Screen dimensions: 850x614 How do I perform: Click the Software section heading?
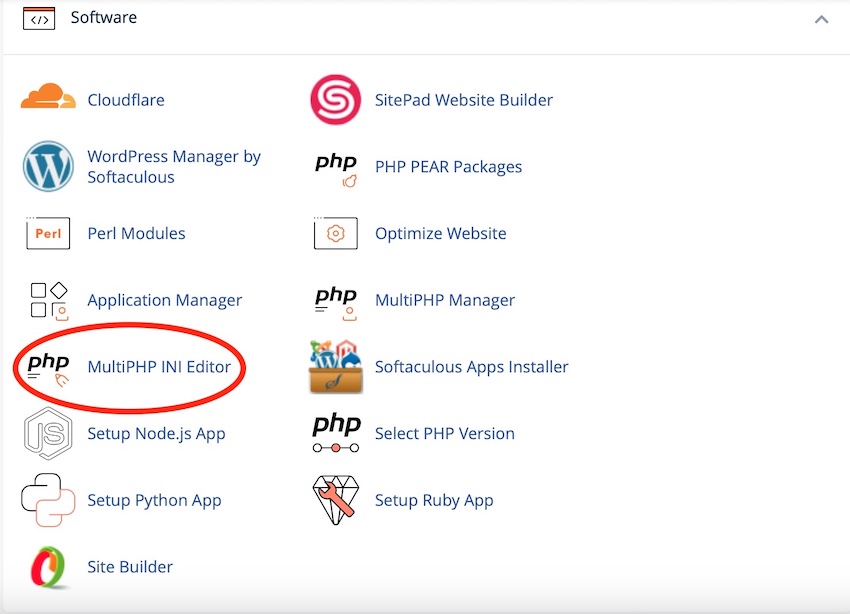[104, 17]
